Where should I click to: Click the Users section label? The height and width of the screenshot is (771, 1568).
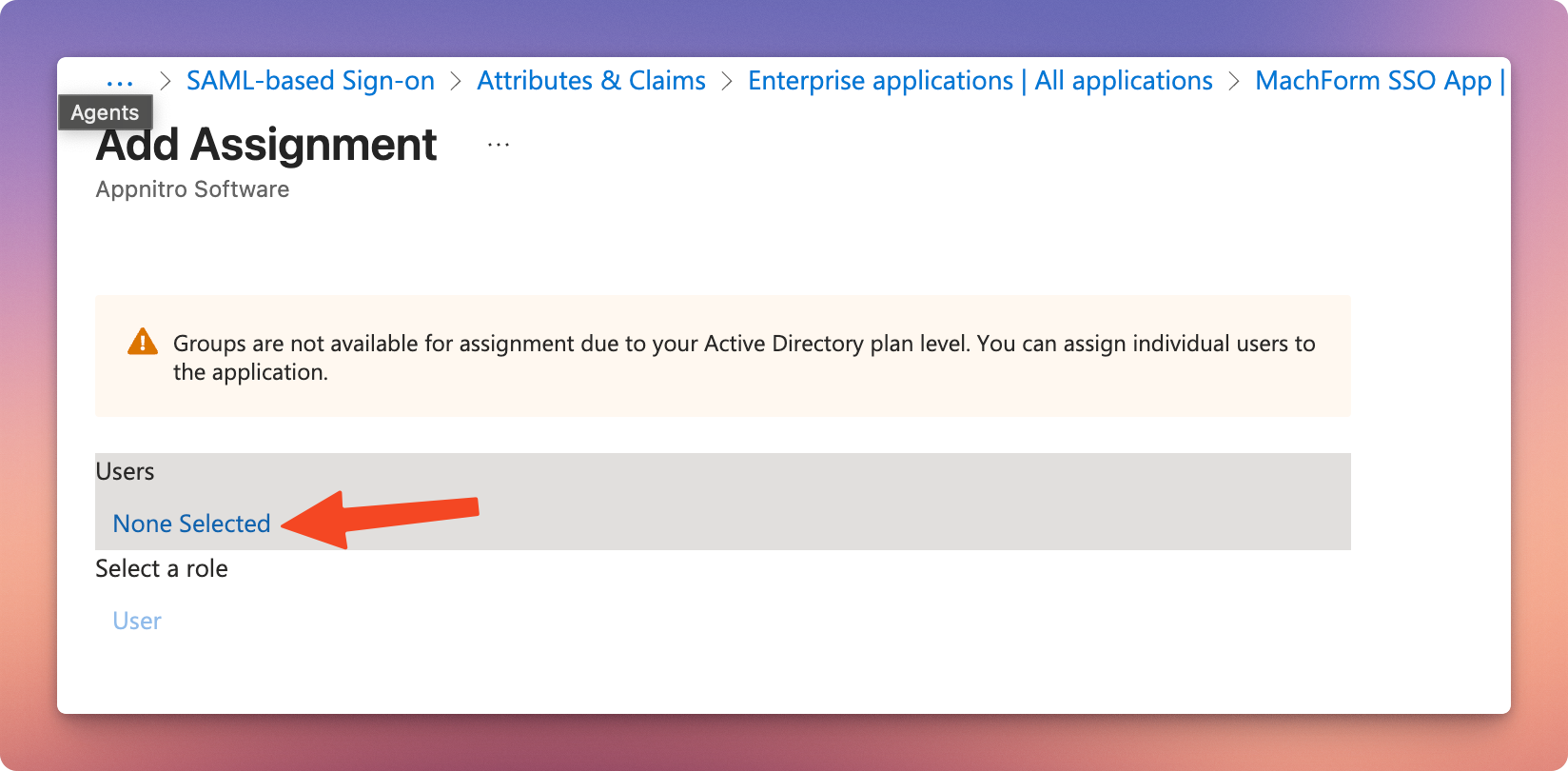[125, 471]
